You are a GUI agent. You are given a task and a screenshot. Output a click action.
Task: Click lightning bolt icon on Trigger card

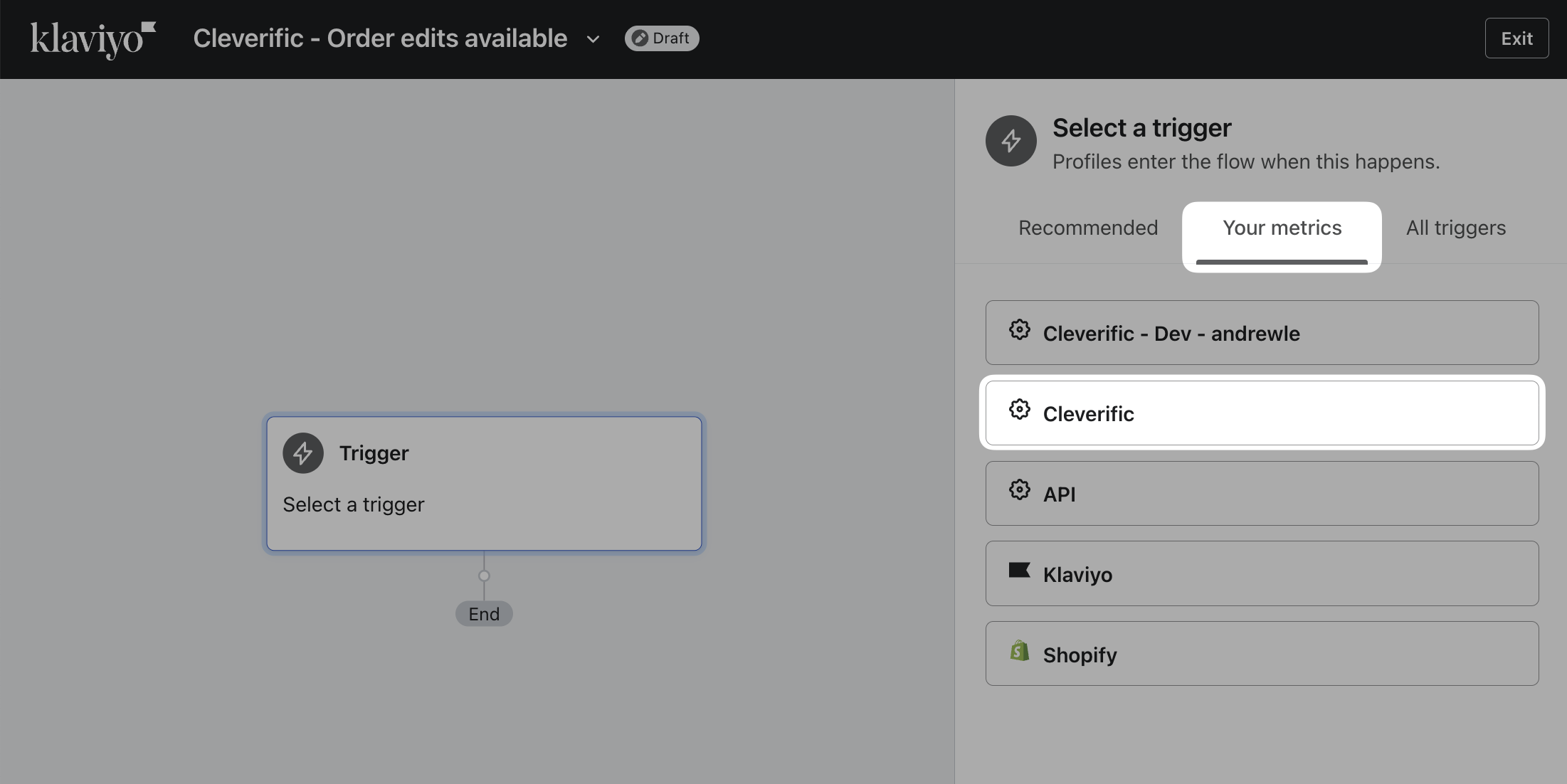point(303,453)
